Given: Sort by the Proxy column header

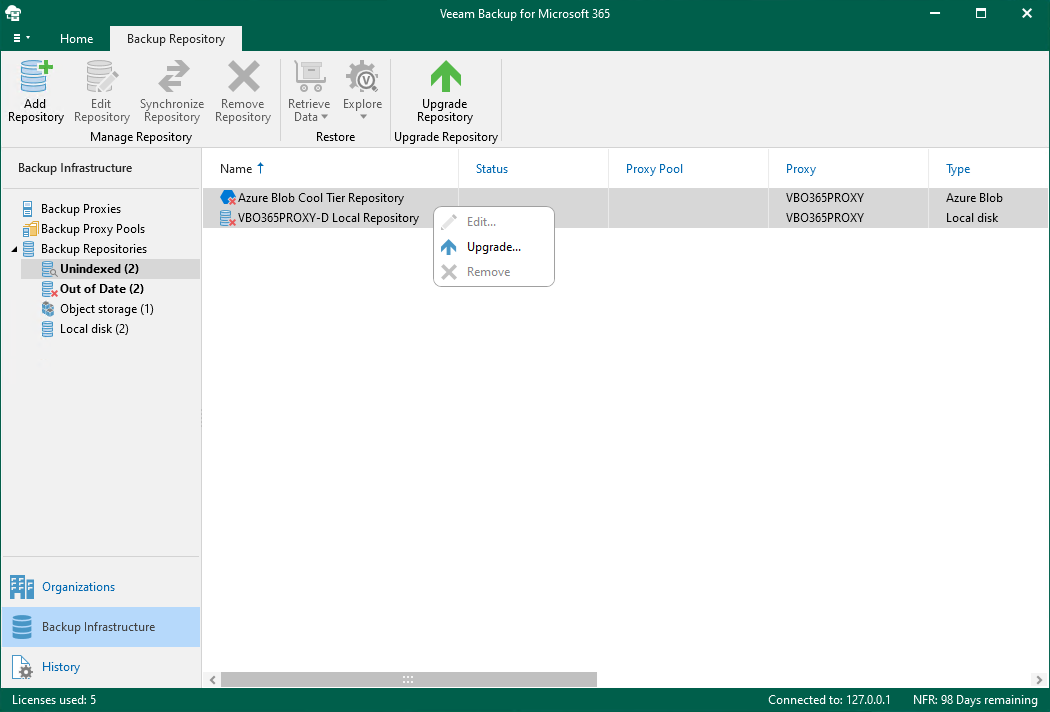Looking at the screenshot, I should click(801, 169).
